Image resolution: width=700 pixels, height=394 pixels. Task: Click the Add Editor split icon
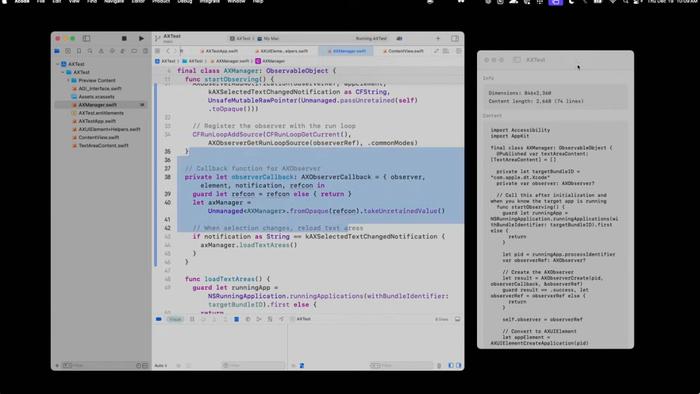(x=458, y=51)
